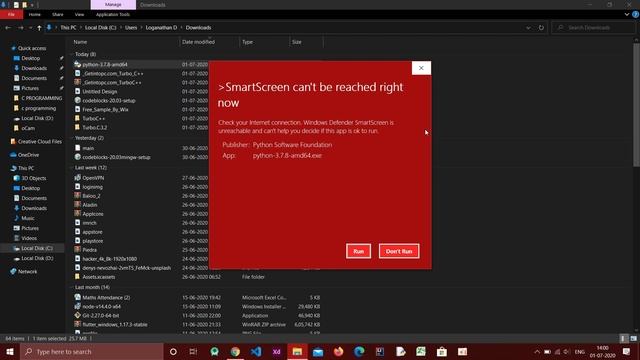Select the python-3.7.8-amd64 file

(x=105, y=64)
